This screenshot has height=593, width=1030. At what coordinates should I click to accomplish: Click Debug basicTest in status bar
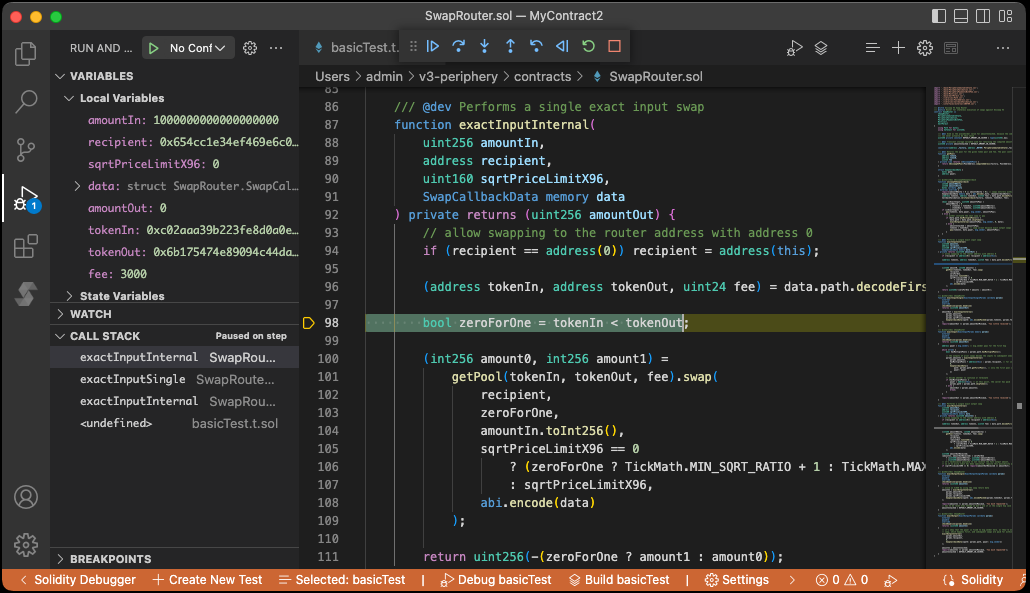(x=496, y=580)
